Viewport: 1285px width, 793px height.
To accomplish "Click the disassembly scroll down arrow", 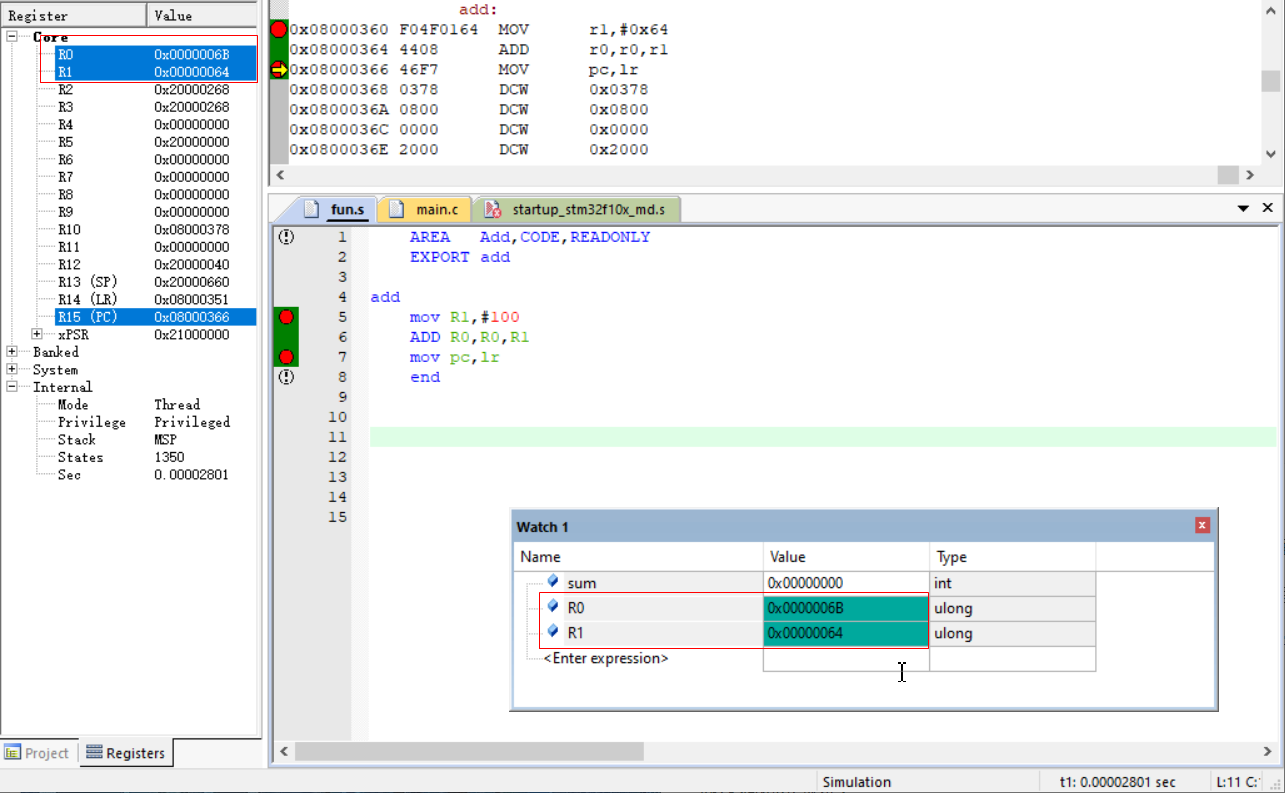I will coord(1270,153).
